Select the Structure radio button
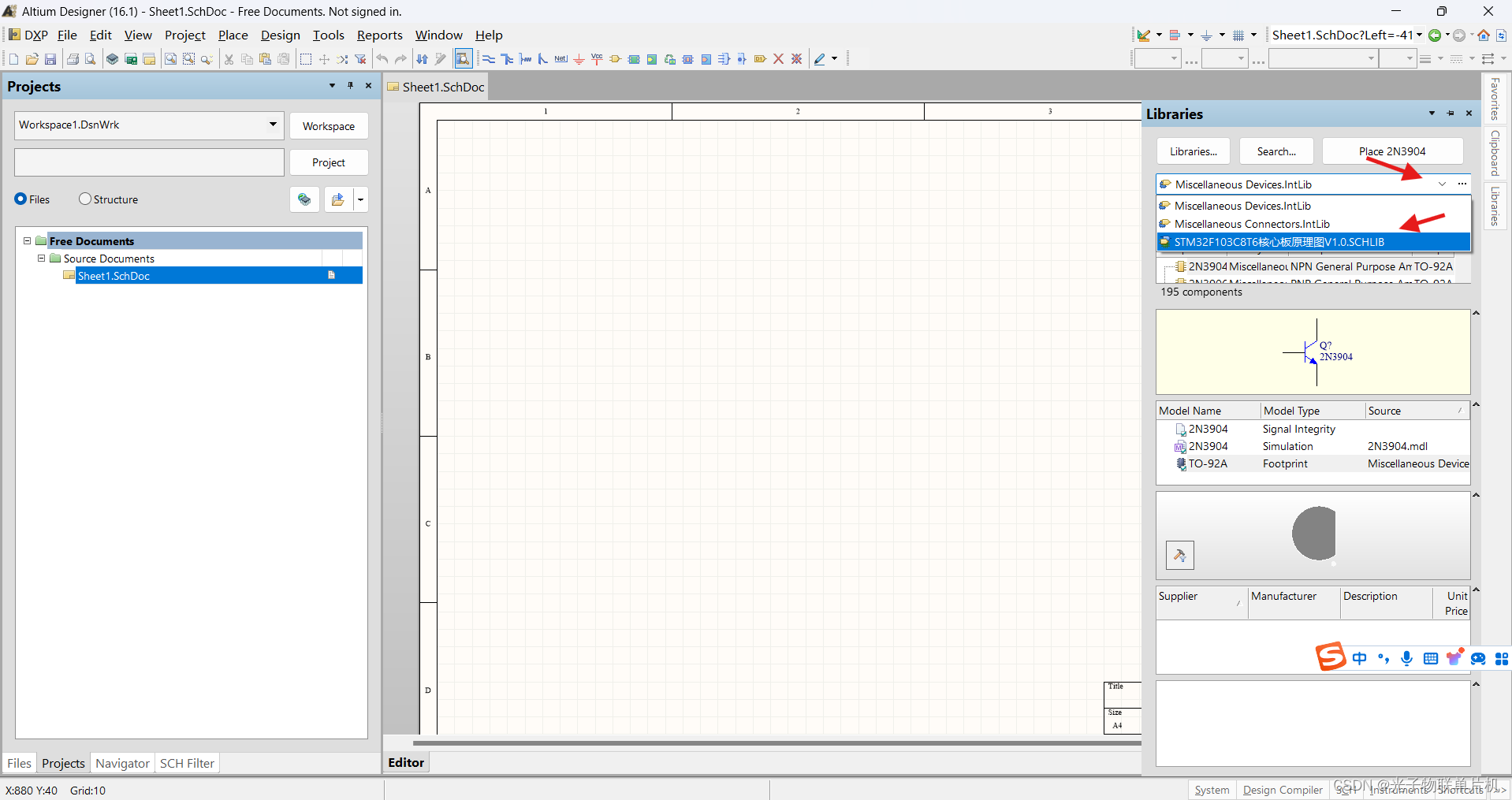 [85, 199]
